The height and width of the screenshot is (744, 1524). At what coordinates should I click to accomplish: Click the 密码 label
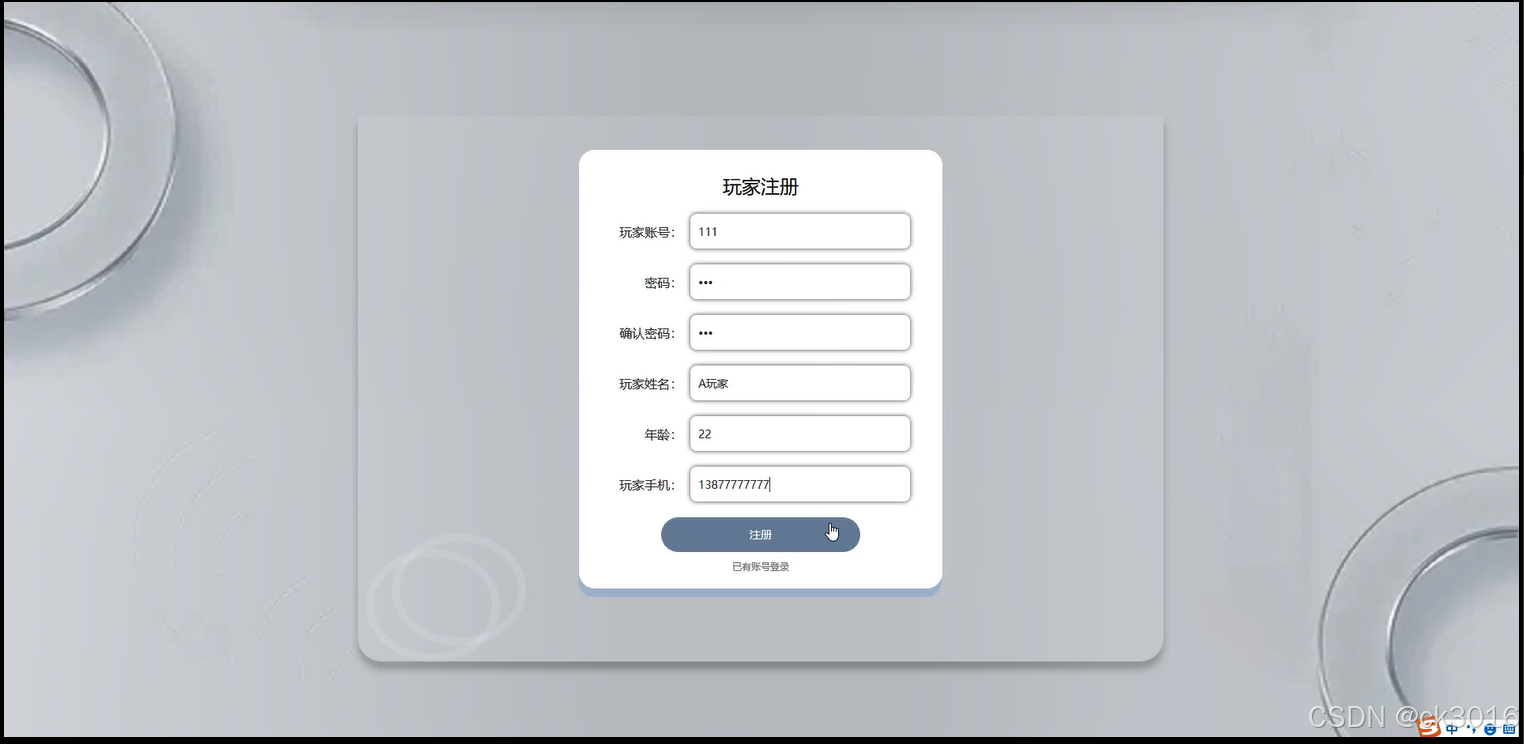tap(660, 283)
